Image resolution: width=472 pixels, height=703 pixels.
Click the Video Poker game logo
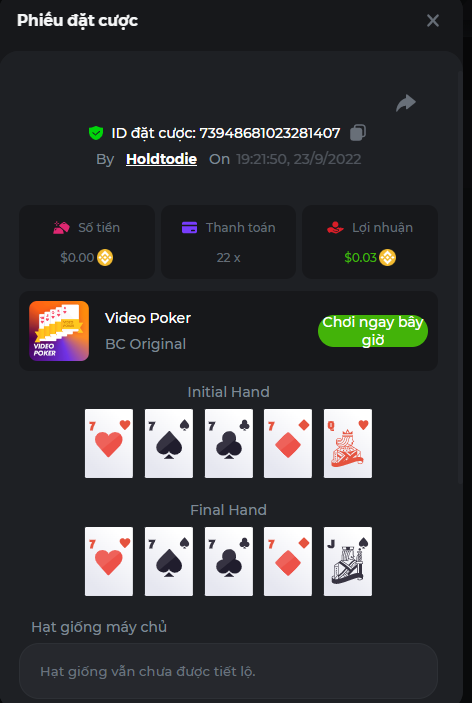pyautogui.click(x=59, y=331)
